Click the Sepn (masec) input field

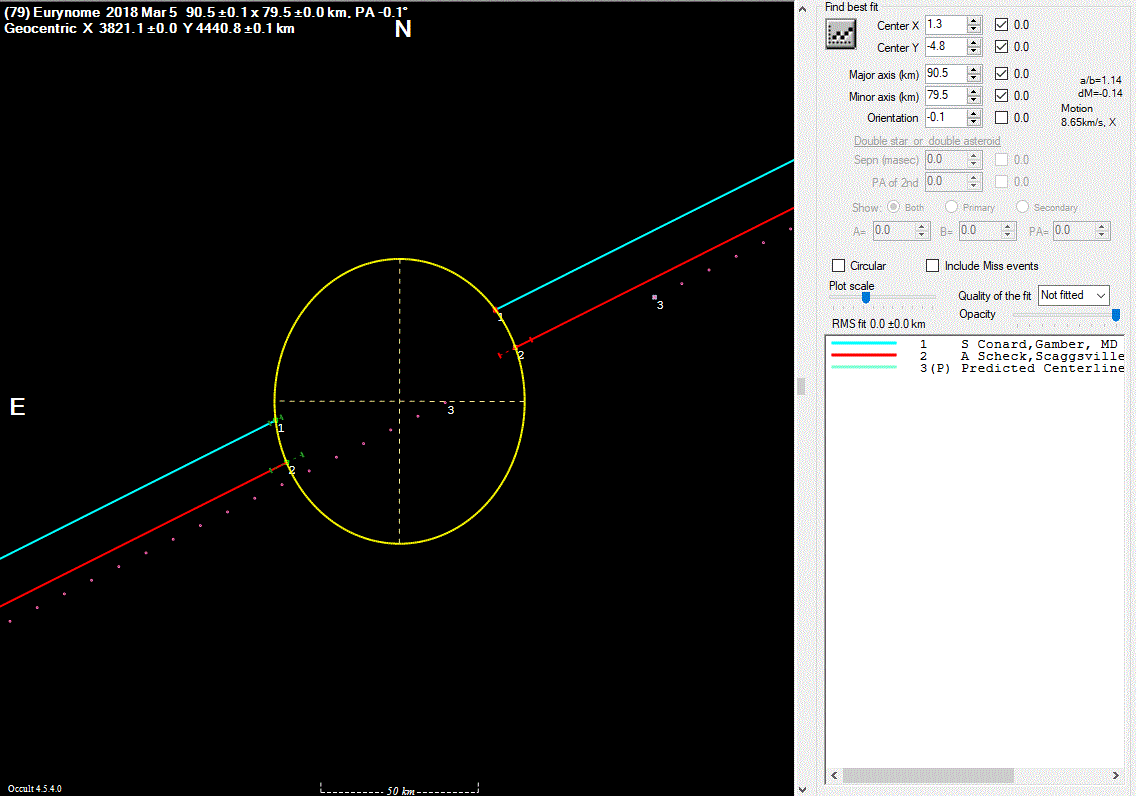(x=946, y=159)
